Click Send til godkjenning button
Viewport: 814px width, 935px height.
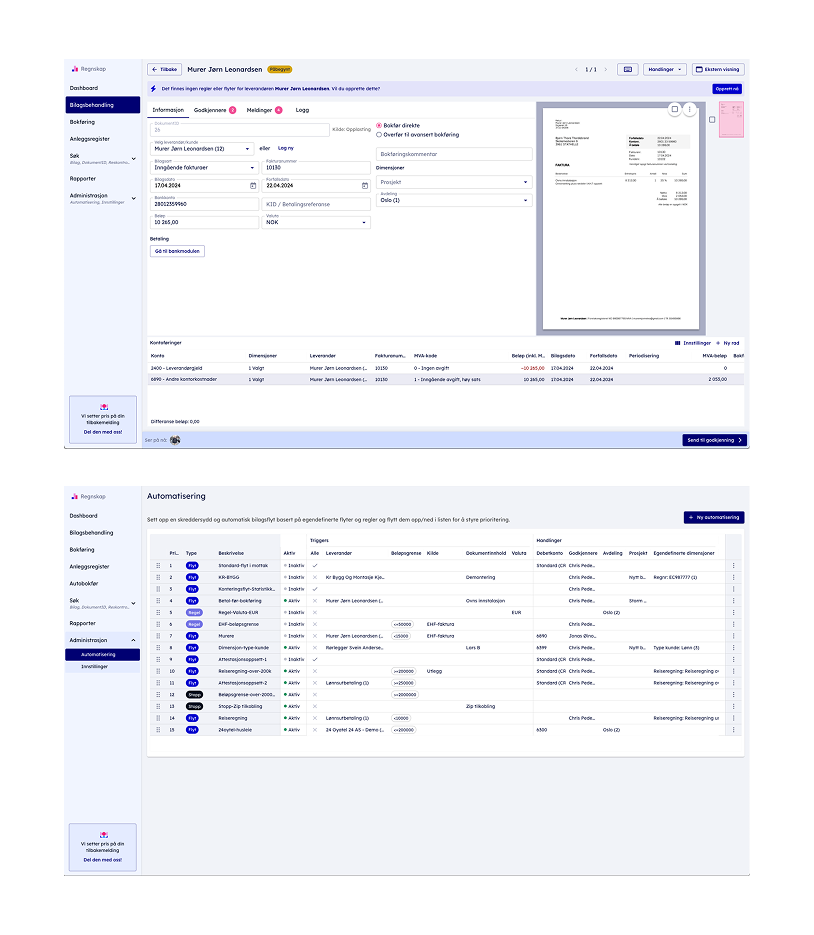[x=715, y=440]
